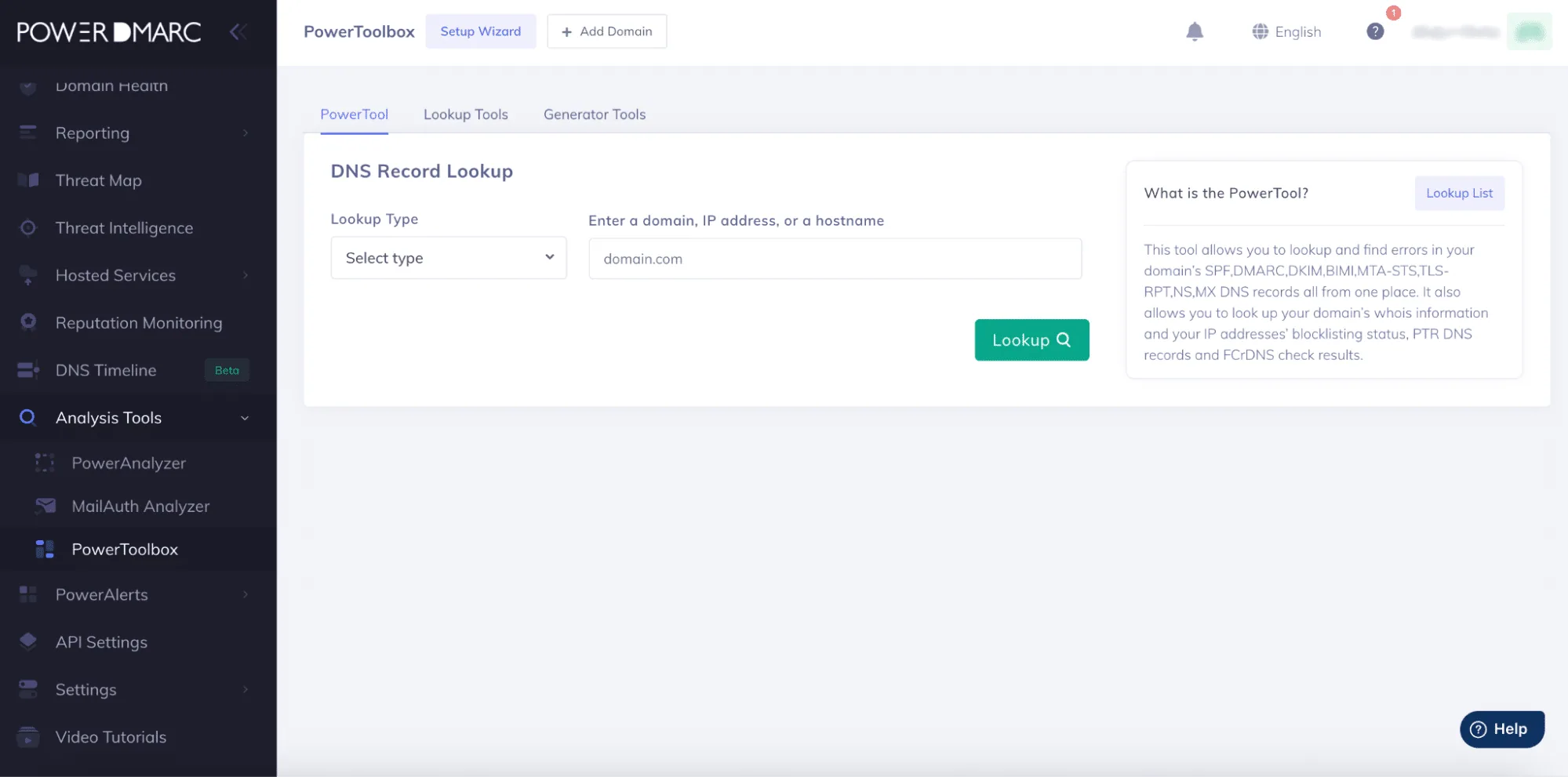Click the API Settings icon
This screenshot has height=777, width=1568.
pyautogui.click(x=28, y=641)
